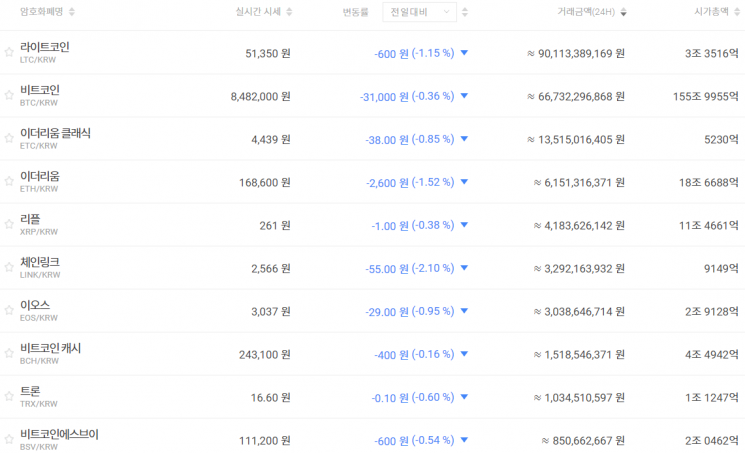The width and height of the screenshot is (745, 453).
Task: Toggle favorite star for 이더리움 ETH/KRW
Action: click(9, 181)
